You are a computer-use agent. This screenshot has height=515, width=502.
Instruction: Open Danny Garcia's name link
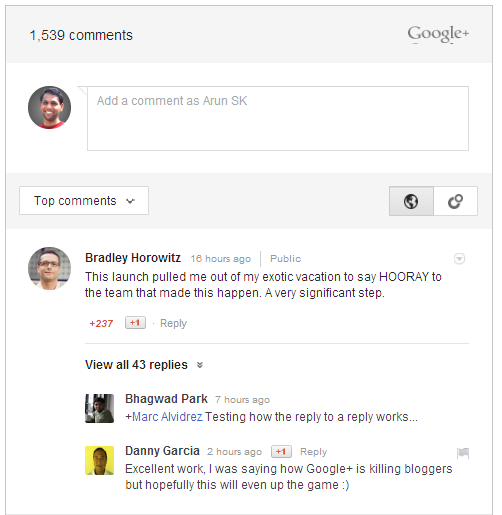coord(162,451)
